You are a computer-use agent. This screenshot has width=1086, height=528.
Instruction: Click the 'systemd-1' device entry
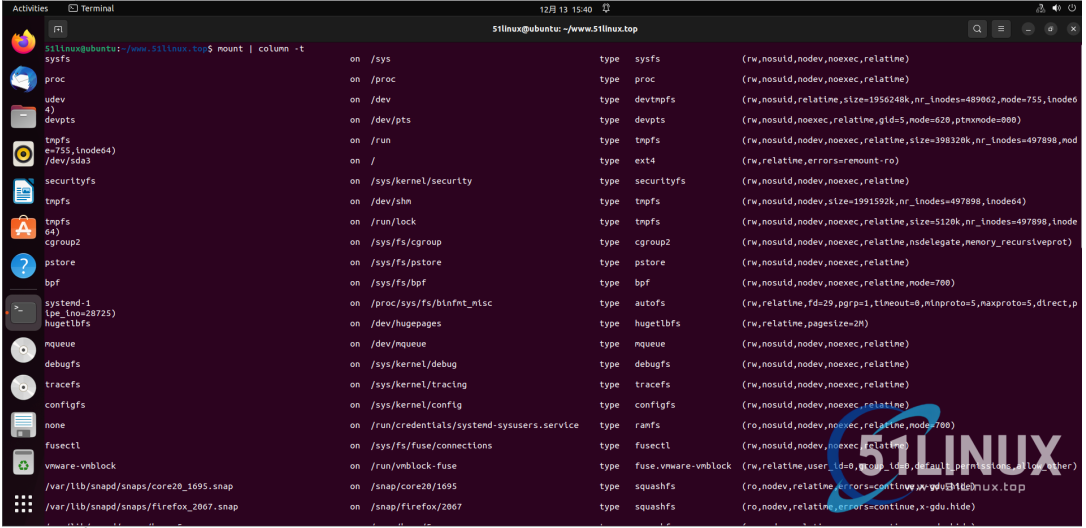point(68,303)
